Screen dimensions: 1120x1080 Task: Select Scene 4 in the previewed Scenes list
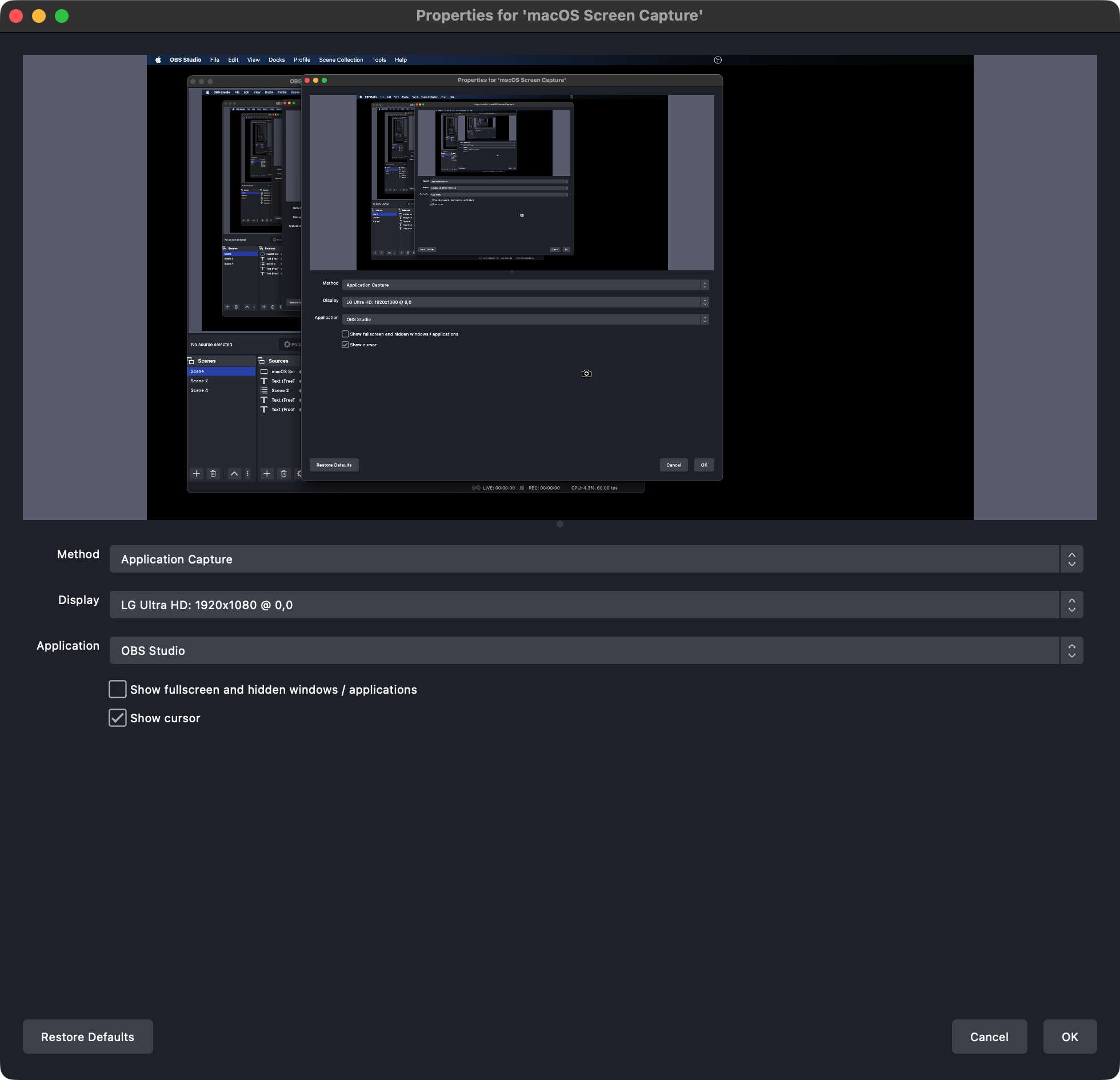[199, 390]
